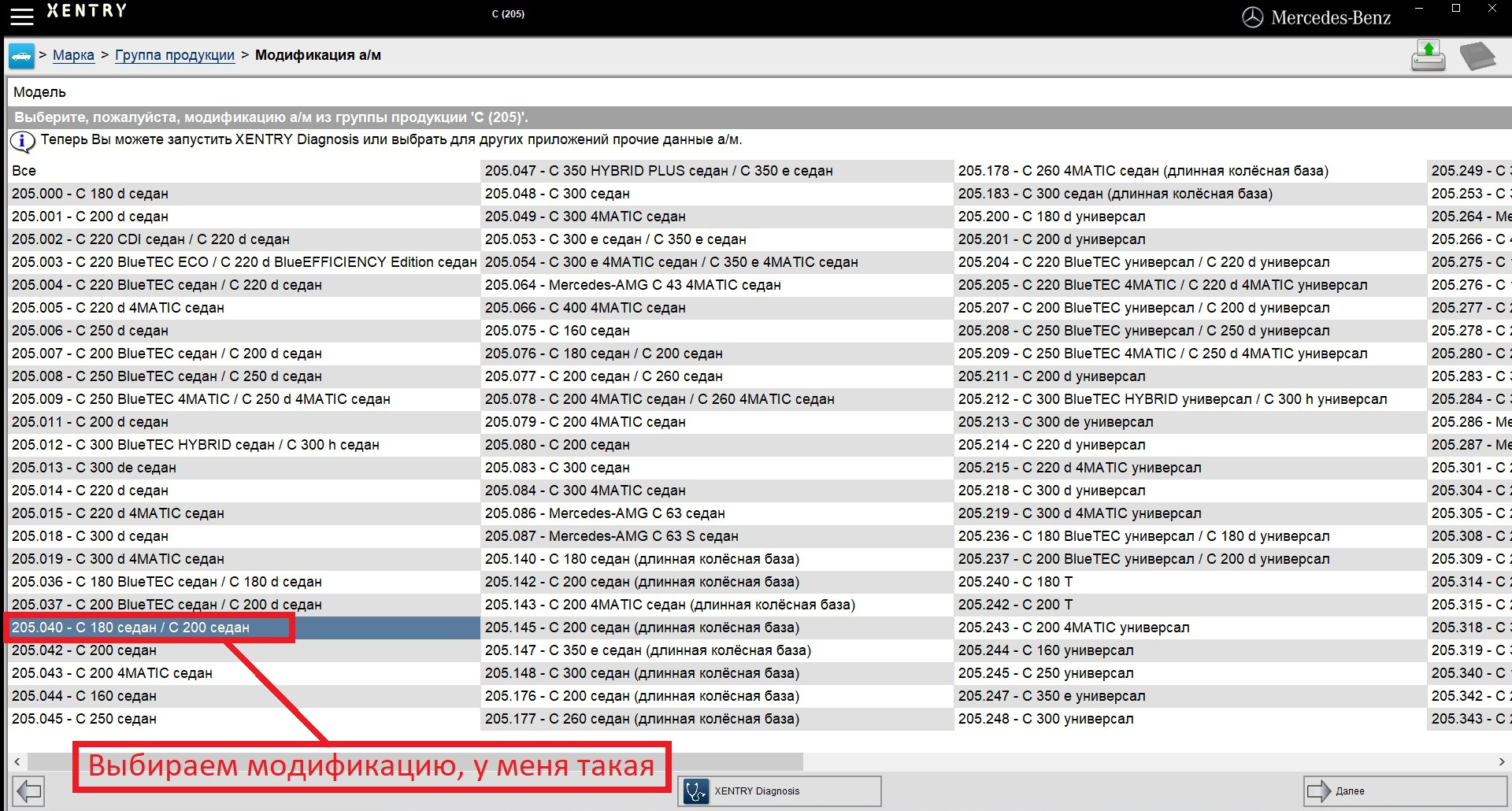This screenshot has height=811, width=1512.
Task: Select 205.243 - C 200 4MATIC универсал
Action: tap(1191, 628)
